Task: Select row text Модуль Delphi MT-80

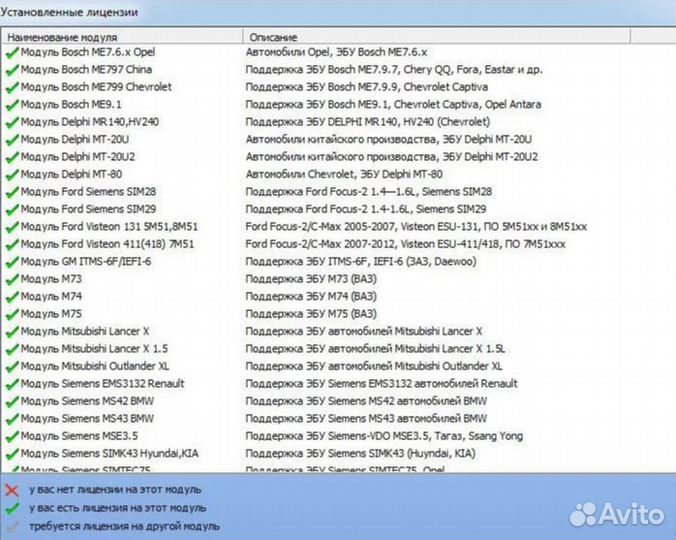Action: pyautogui.click(x=72, y=174)
